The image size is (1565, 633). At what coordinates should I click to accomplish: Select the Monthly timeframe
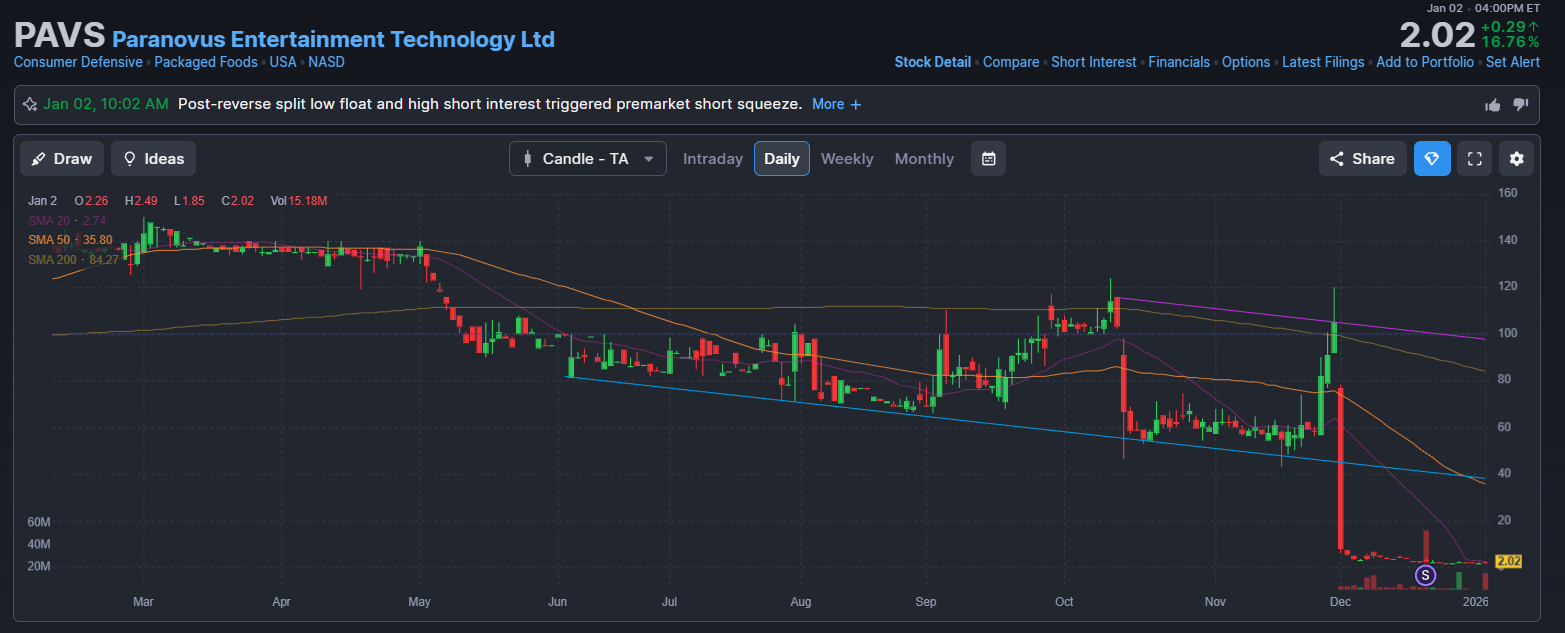[924, 159]
